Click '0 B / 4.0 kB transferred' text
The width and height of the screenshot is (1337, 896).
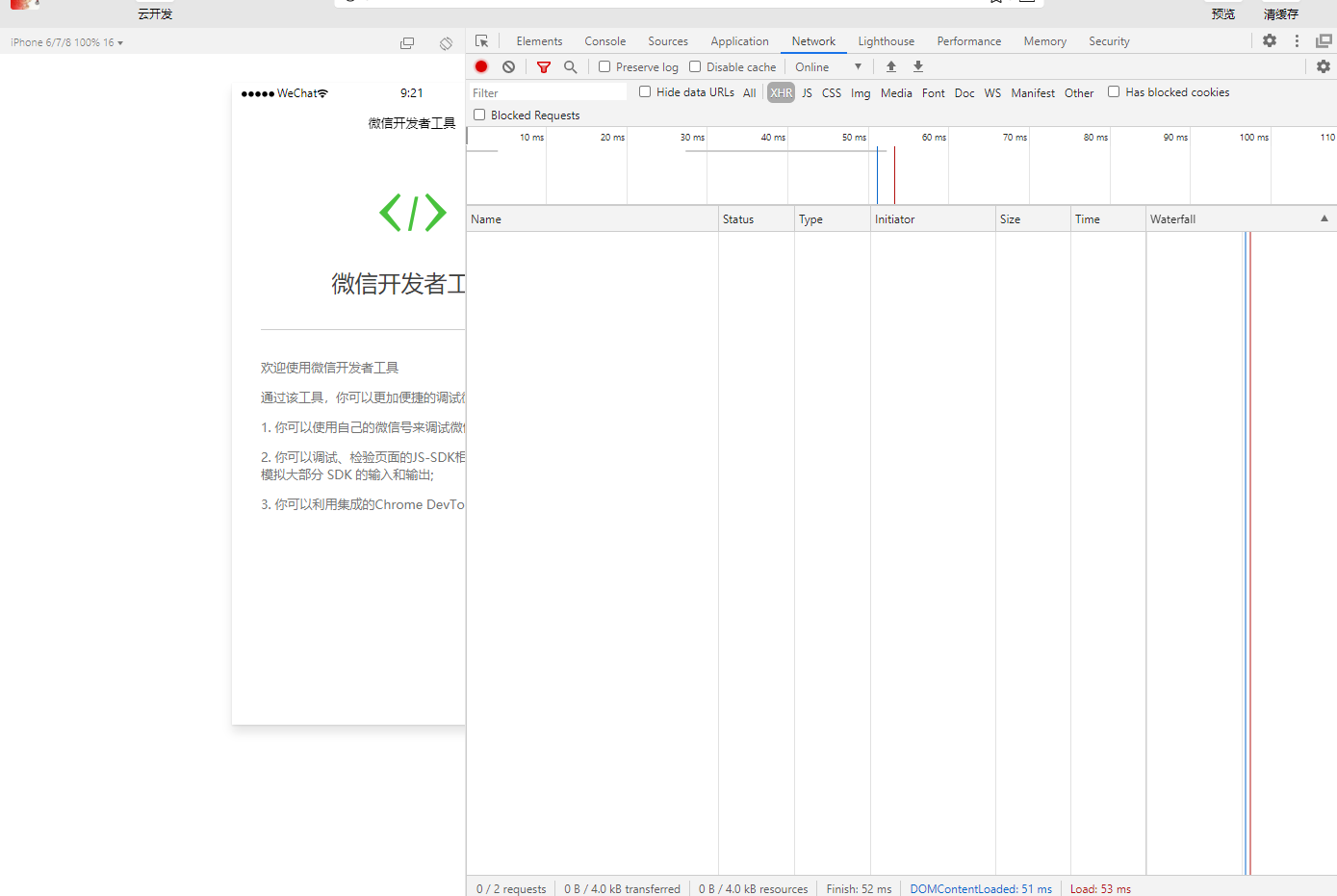(622, 888)
